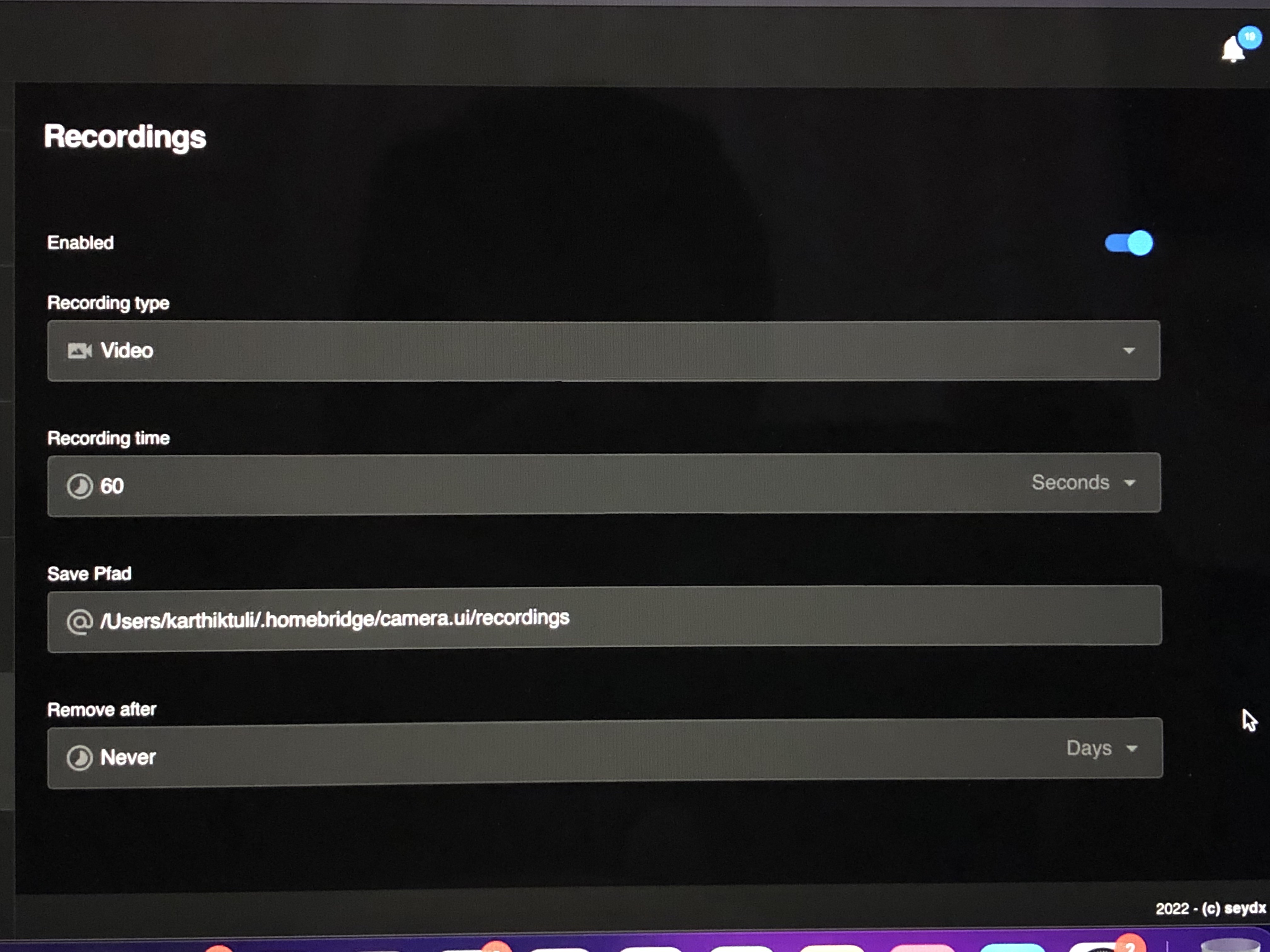Image resolution: width=1270 pixels, height=952 pixels.
Task: Click the Save Pfad recordings path field
Action: [x=604, y=619]
